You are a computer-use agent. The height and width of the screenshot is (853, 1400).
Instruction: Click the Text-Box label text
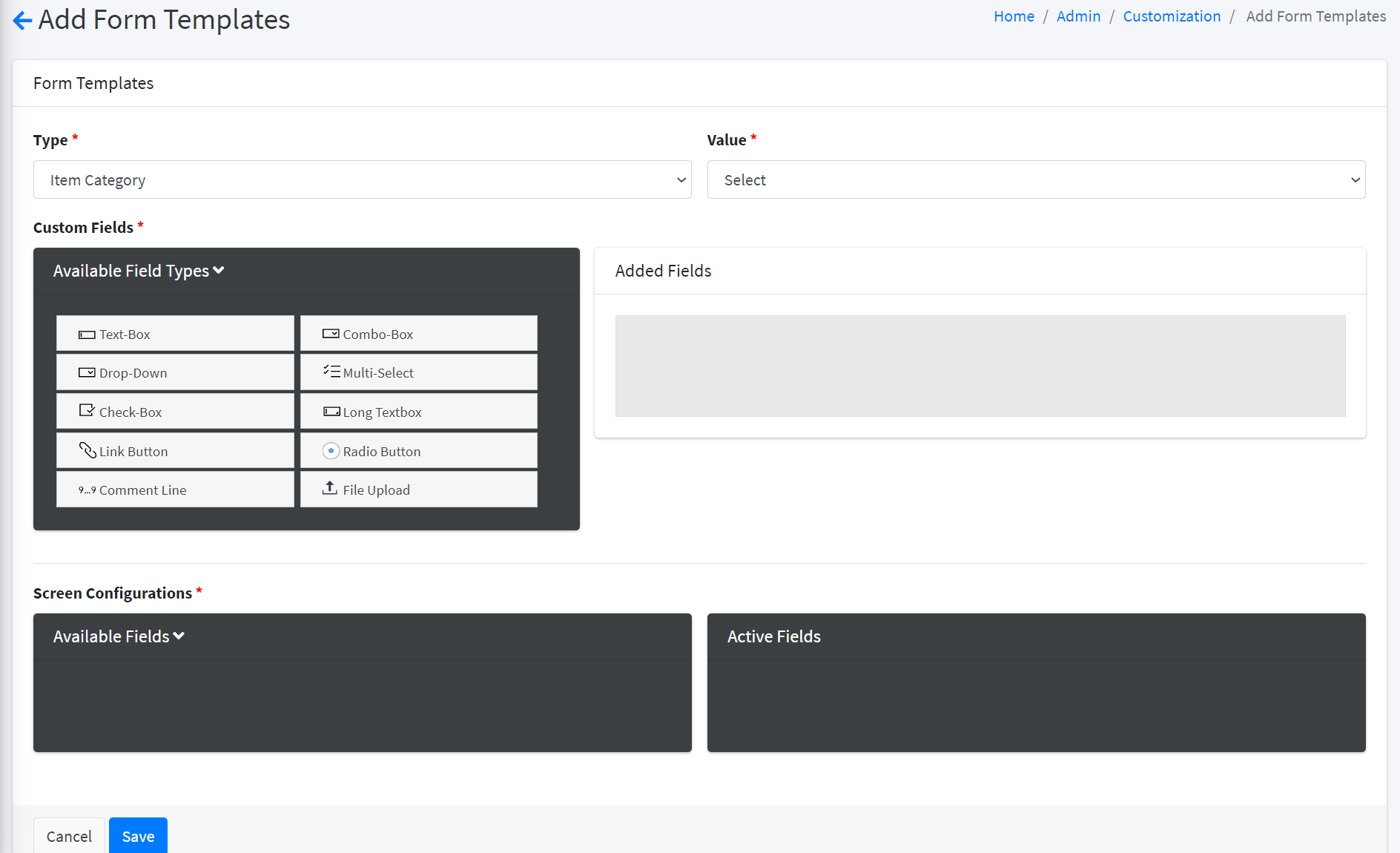click(x=125, y=335)
